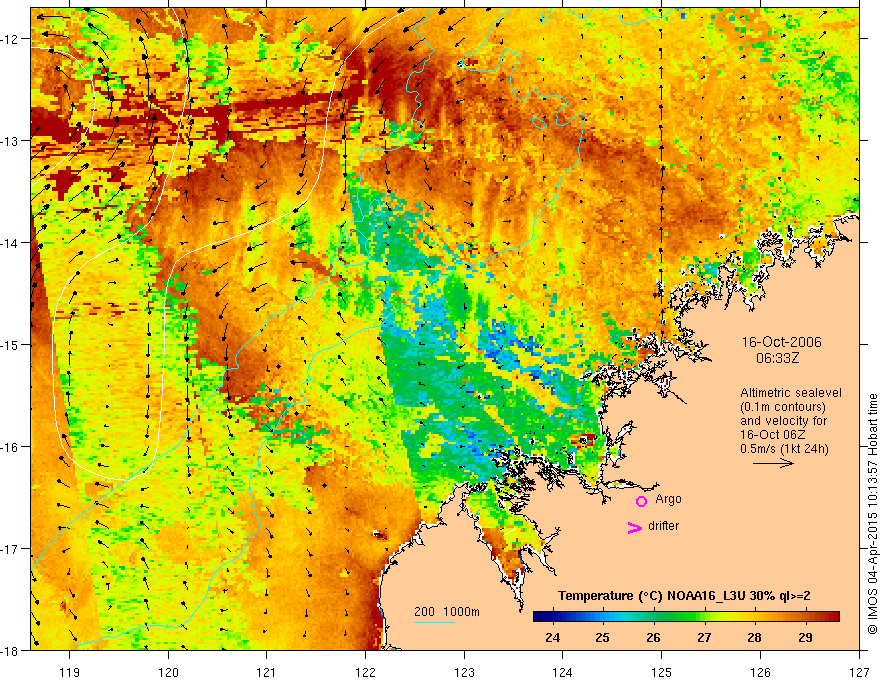880x680 pixels.
Task: Click latitude axis label '-16'
Action: pyautogui.click(x=11, y=447)
